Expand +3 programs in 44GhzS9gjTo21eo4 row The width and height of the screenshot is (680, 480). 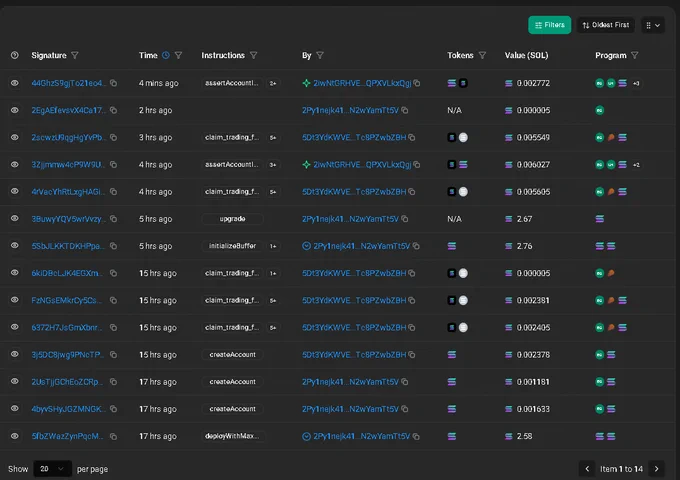(x=636, y=83)
